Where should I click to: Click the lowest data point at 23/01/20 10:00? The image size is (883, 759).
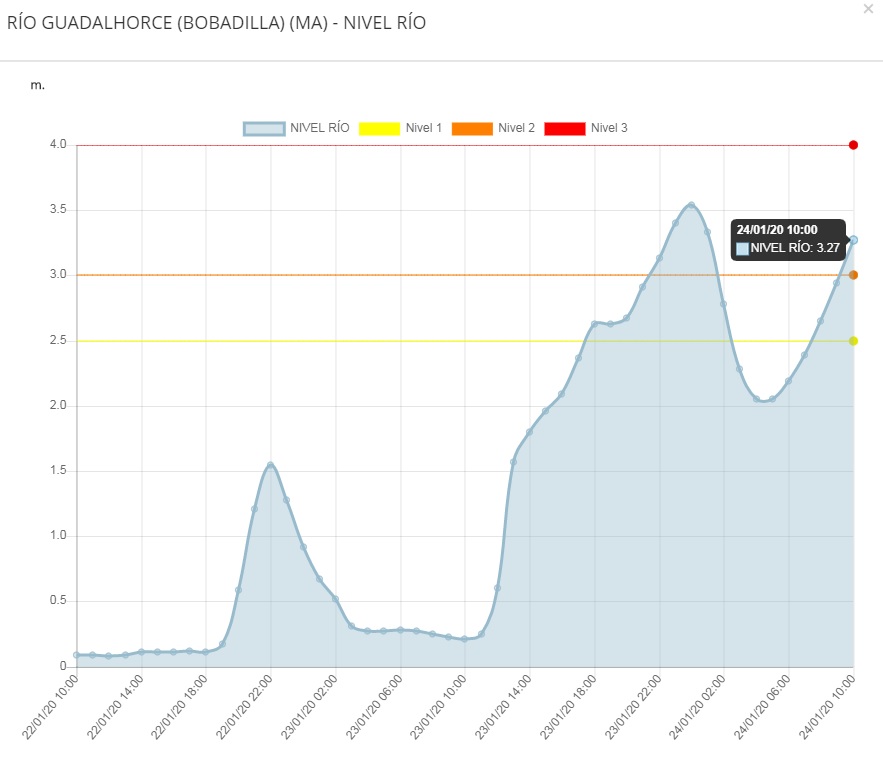point(465,639)
